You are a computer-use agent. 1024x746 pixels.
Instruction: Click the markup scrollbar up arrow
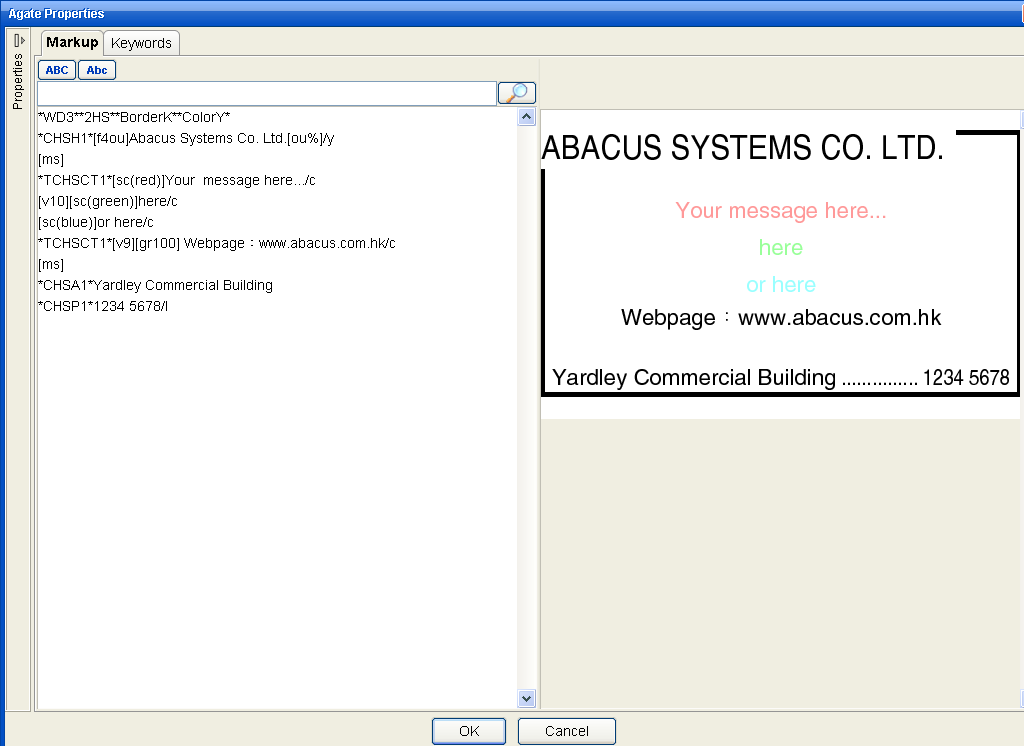click(x=526, y=117)
